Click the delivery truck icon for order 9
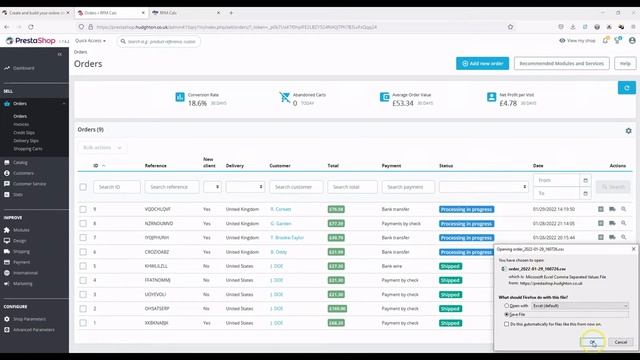Viewport: 640px width, 360px height. (612, 209)
